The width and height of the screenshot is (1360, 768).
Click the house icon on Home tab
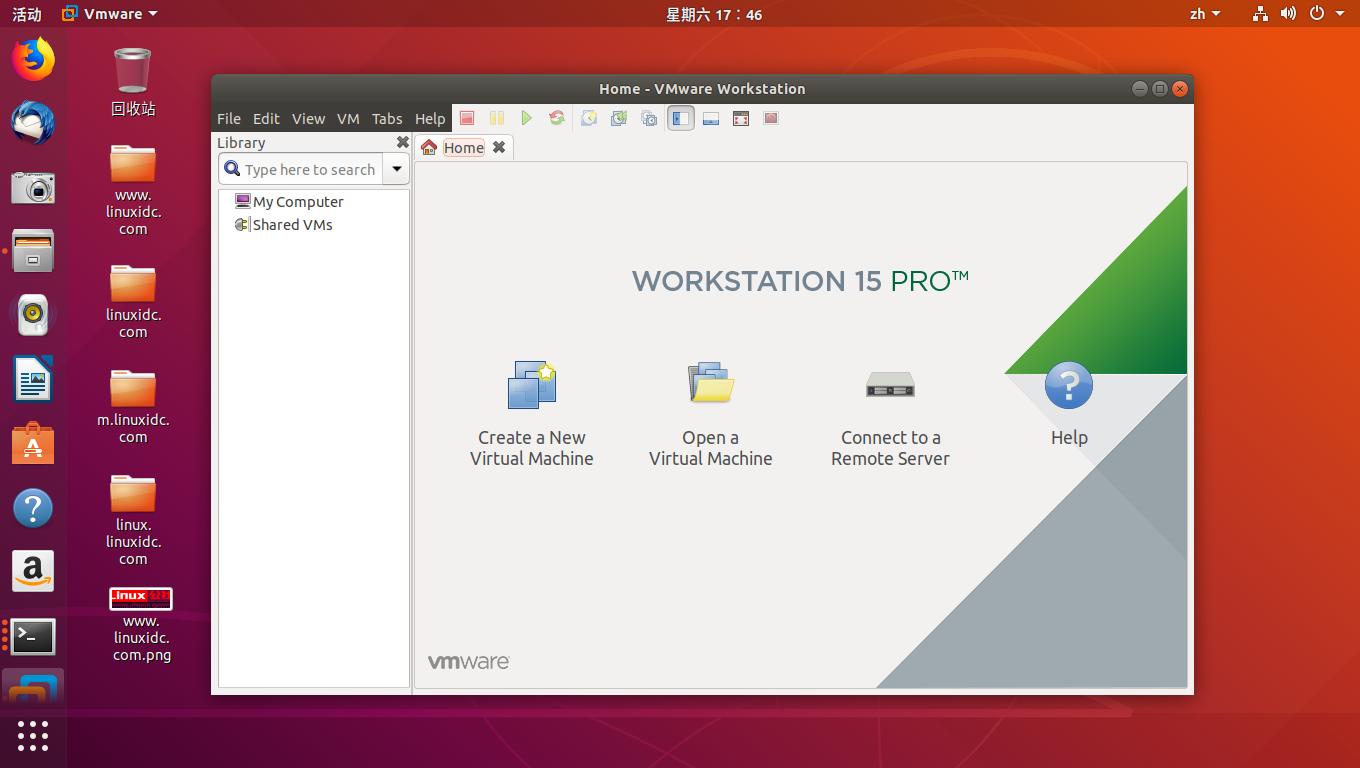[x=429, y=147]
